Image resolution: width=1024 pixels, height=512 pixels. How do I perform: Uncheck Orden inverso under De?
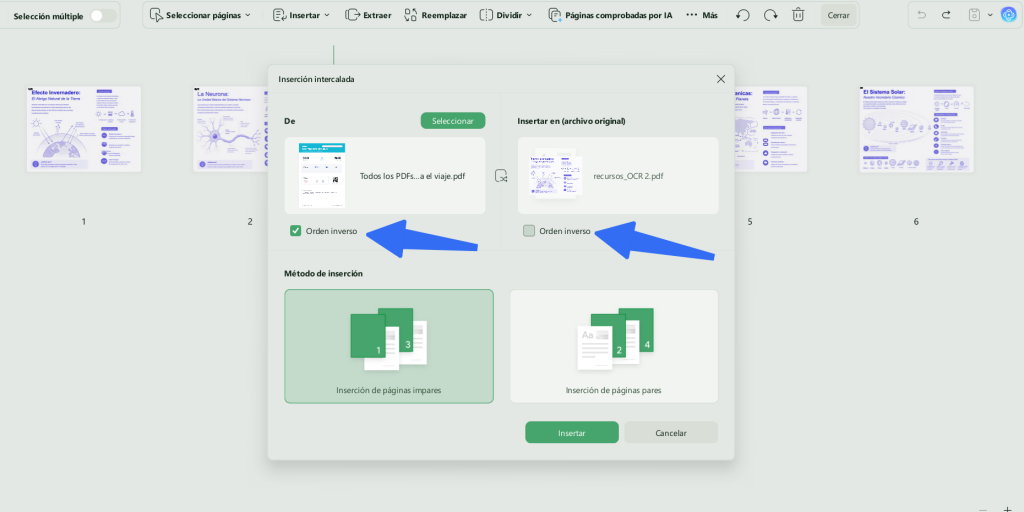click(x=296, y=231)
